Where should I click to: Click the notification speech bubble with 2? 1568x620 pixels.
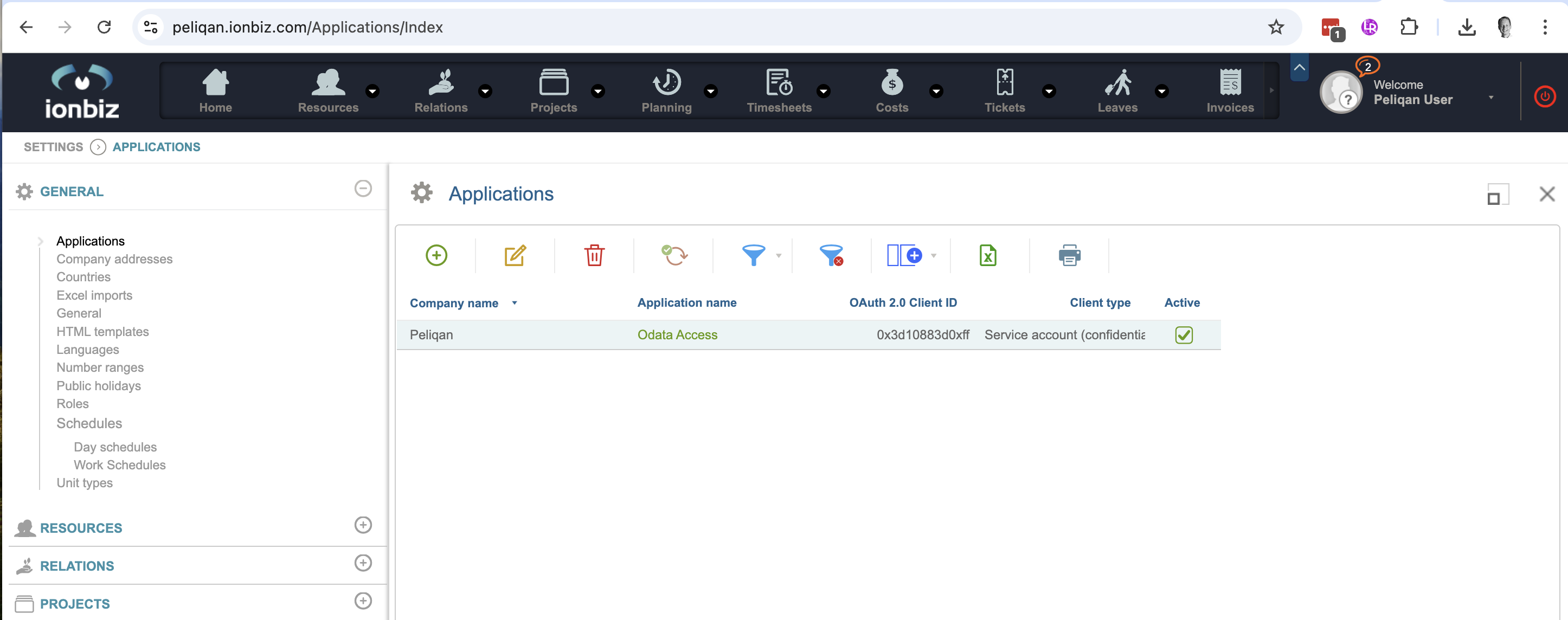1367,66
